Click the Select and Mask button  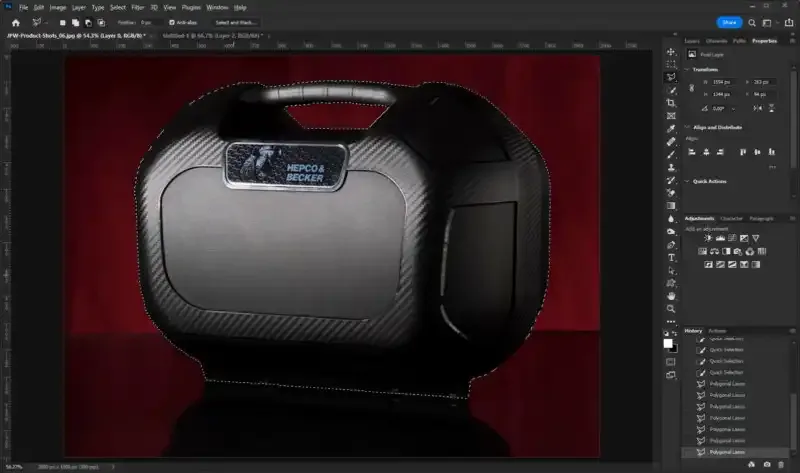[x=236, y=21]
